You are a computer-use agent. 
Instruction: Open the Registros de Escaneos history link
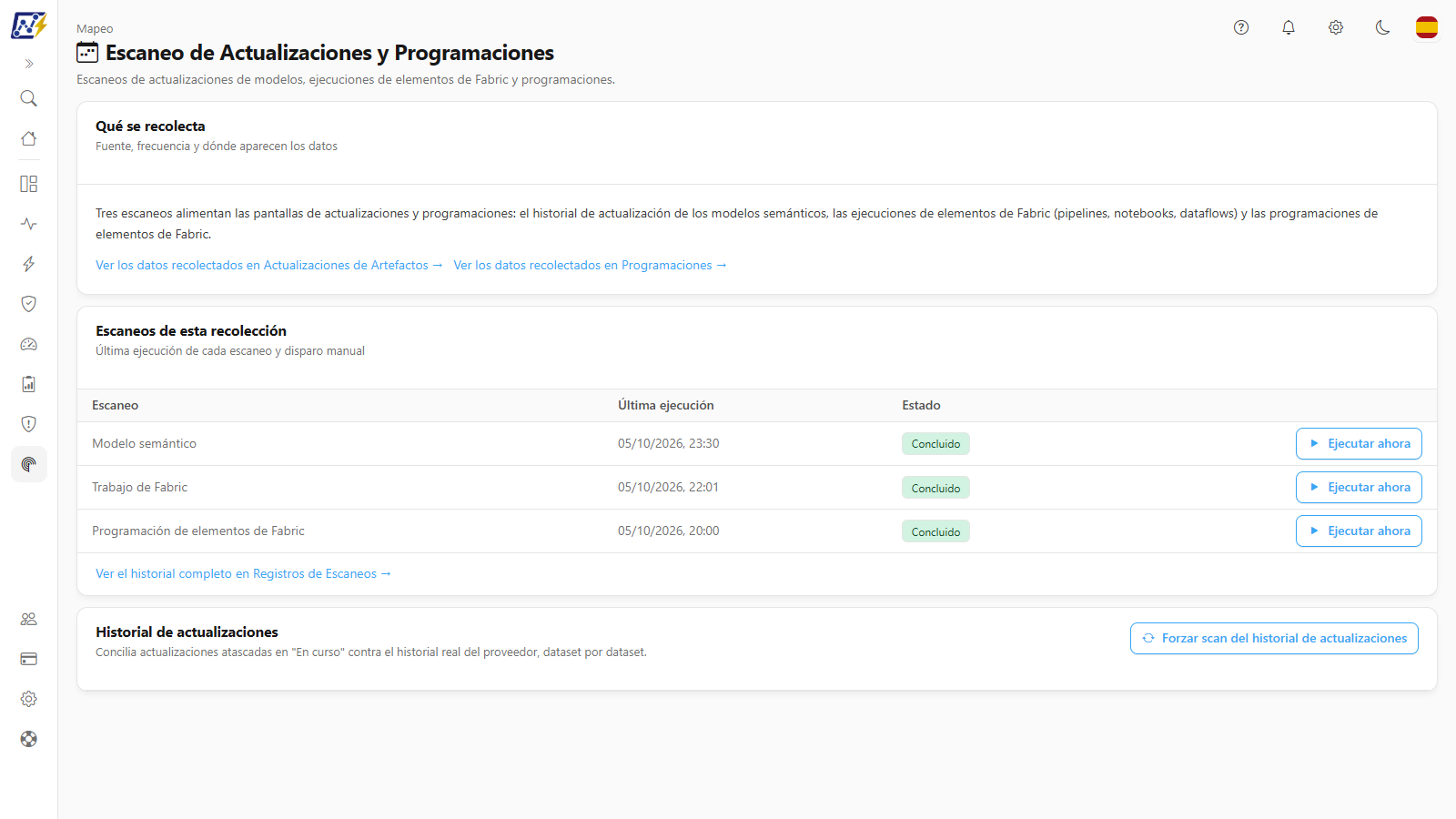(243, 573)
